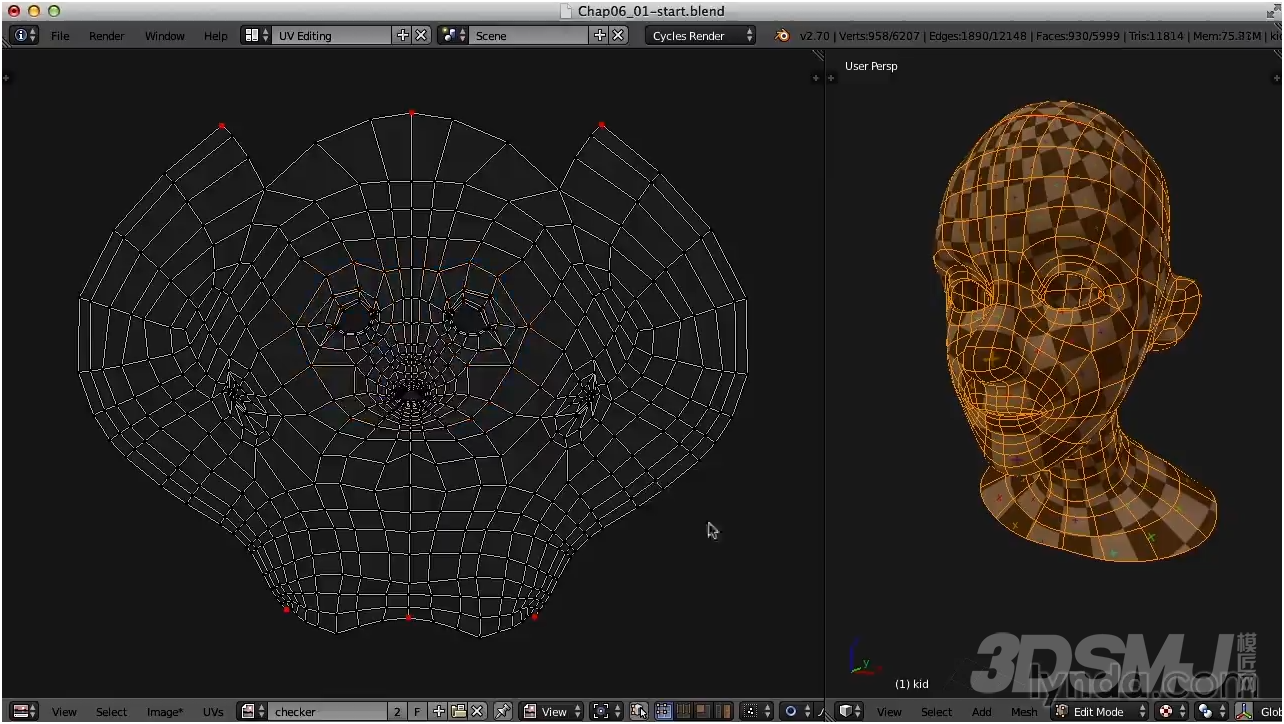The image size is (1284, 724).
Task: Open the UV editor Select menu
Action: 111,712
